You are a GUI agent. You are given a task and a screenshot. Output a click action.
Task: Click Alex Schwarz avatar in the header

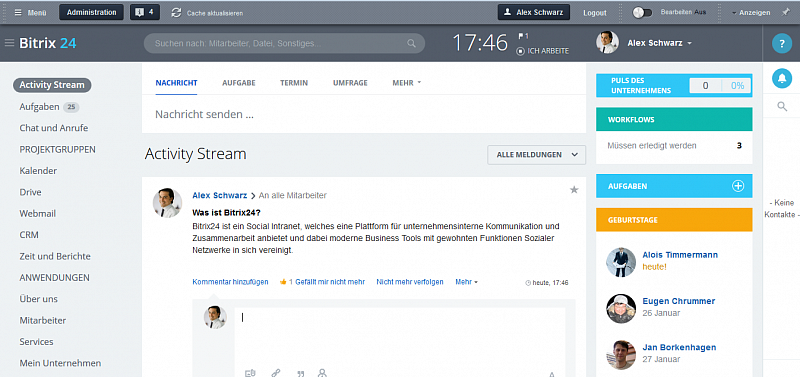tap(607, 43)
